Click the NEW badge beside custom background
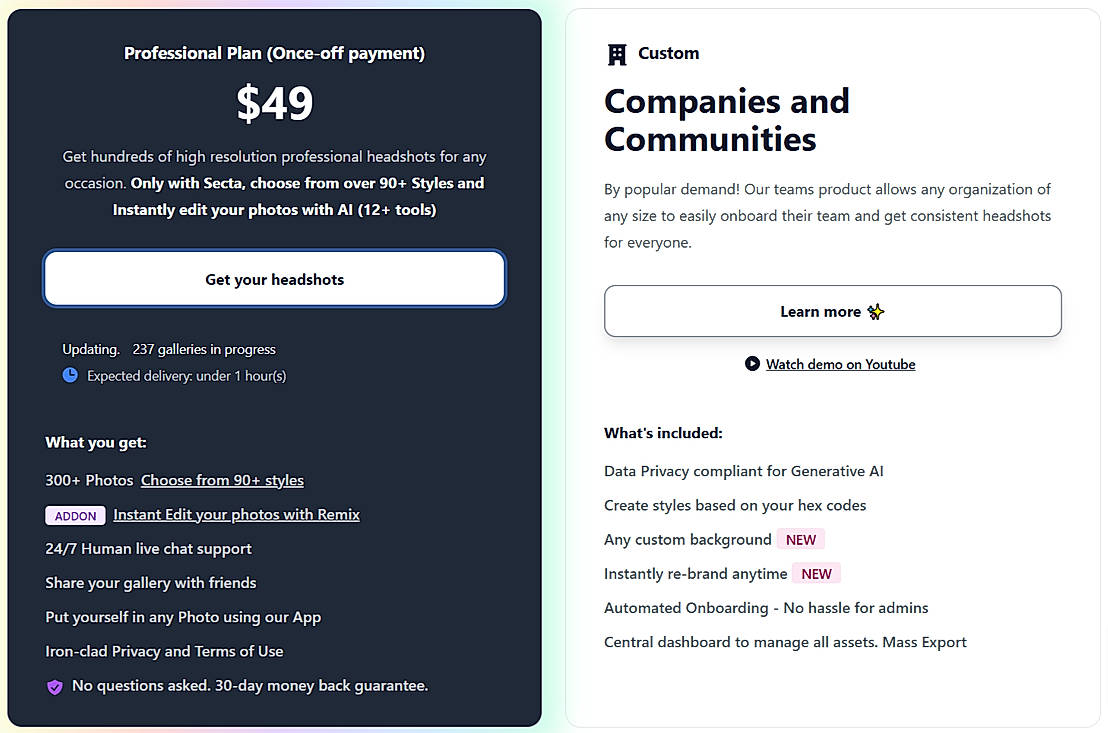Image resolution: width=1108 pixels, height=733 pixels. (801, 540)
